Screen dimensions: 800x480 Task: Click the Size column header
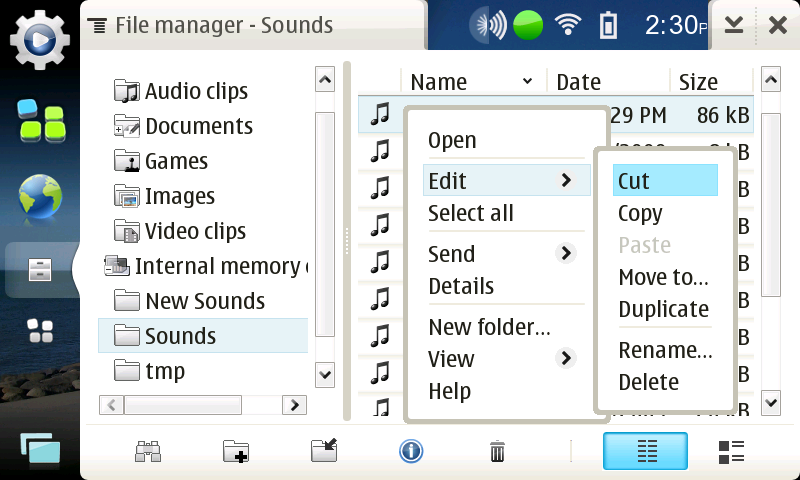pos(698,81)
